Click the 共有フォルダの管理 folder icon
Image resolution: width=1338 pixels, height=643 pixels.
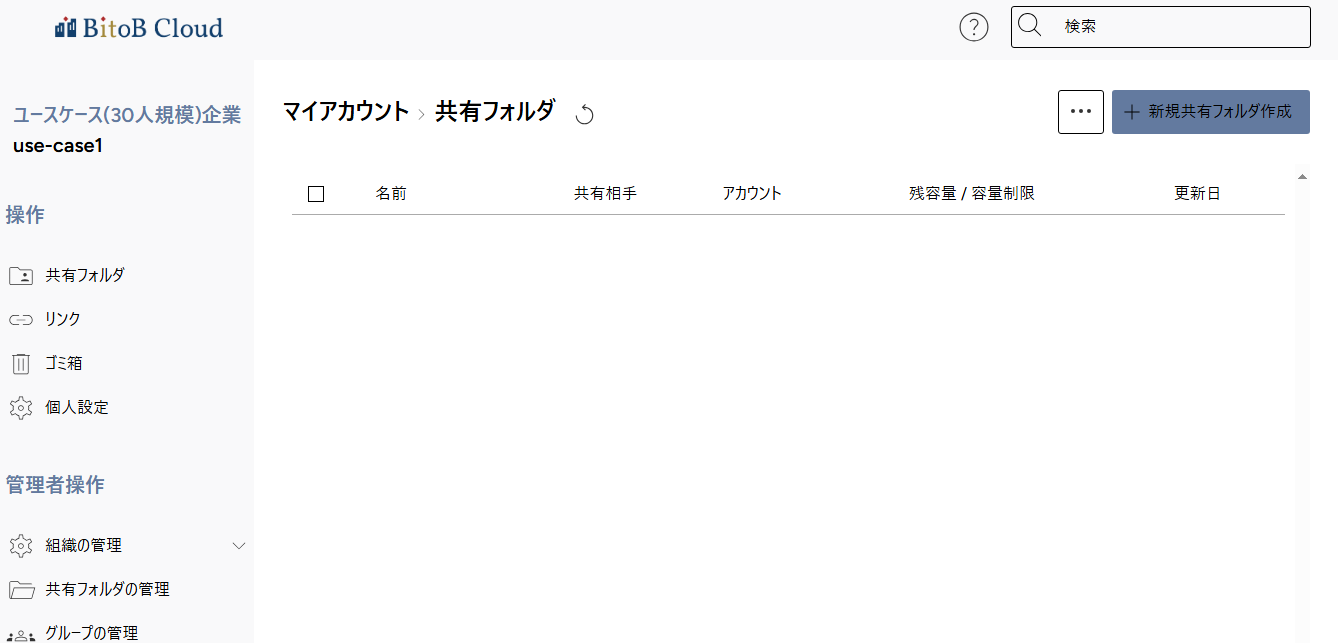click(21, 589)
